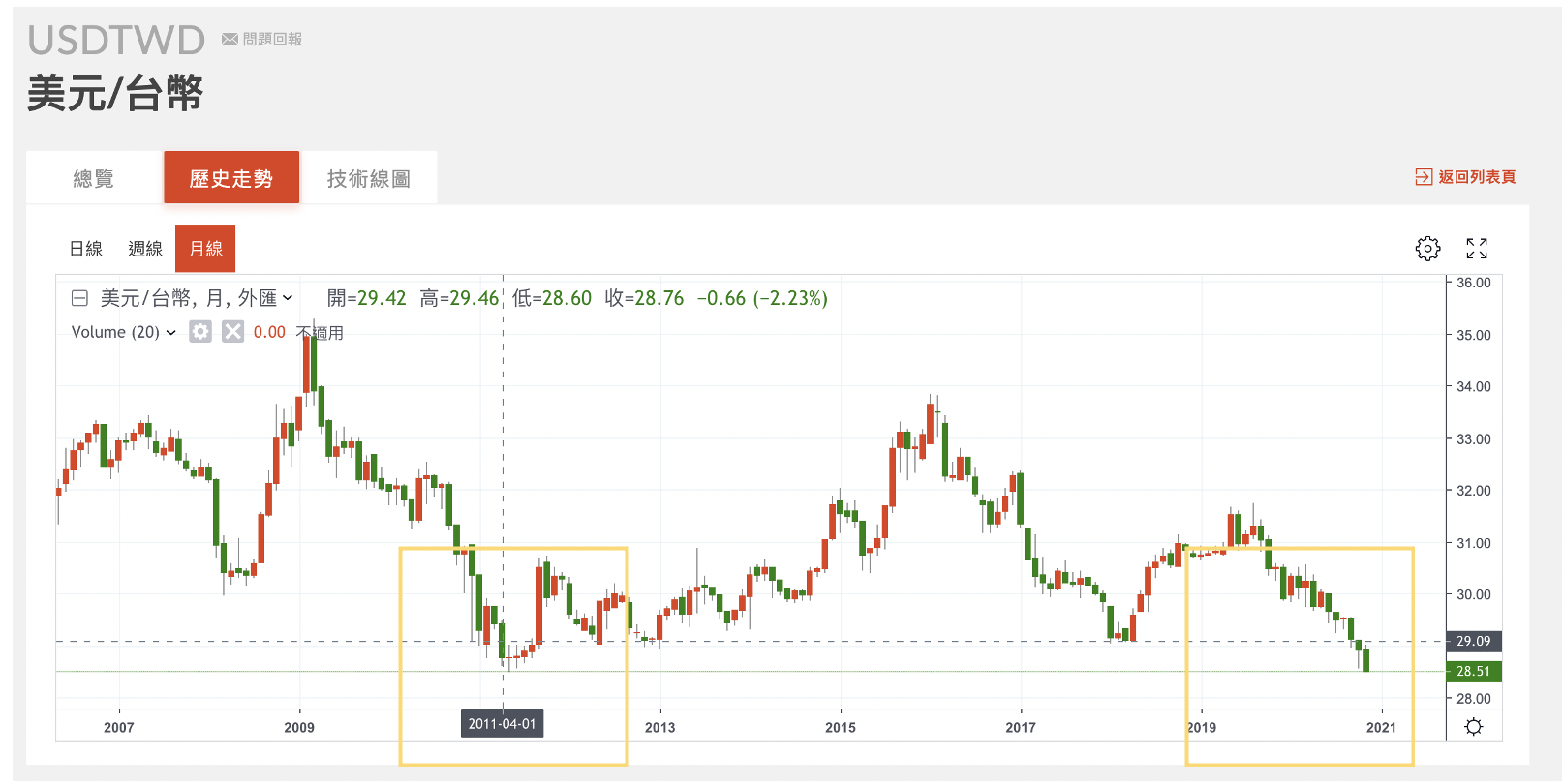Remove the Volume indicator with X
Image resolution: width=1563 pixels, height=784 pixels.
coord(232,332)
